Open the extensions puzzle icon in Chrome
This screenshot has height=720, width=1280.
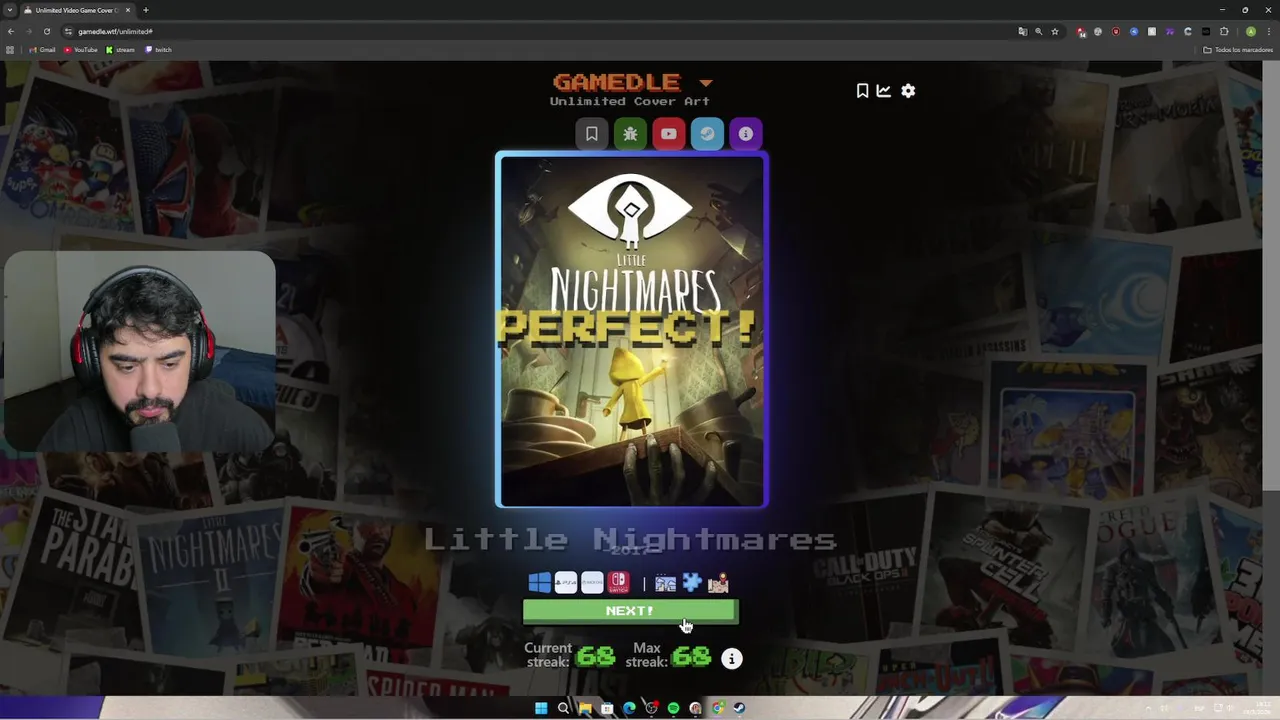(x=1224, y=31)
